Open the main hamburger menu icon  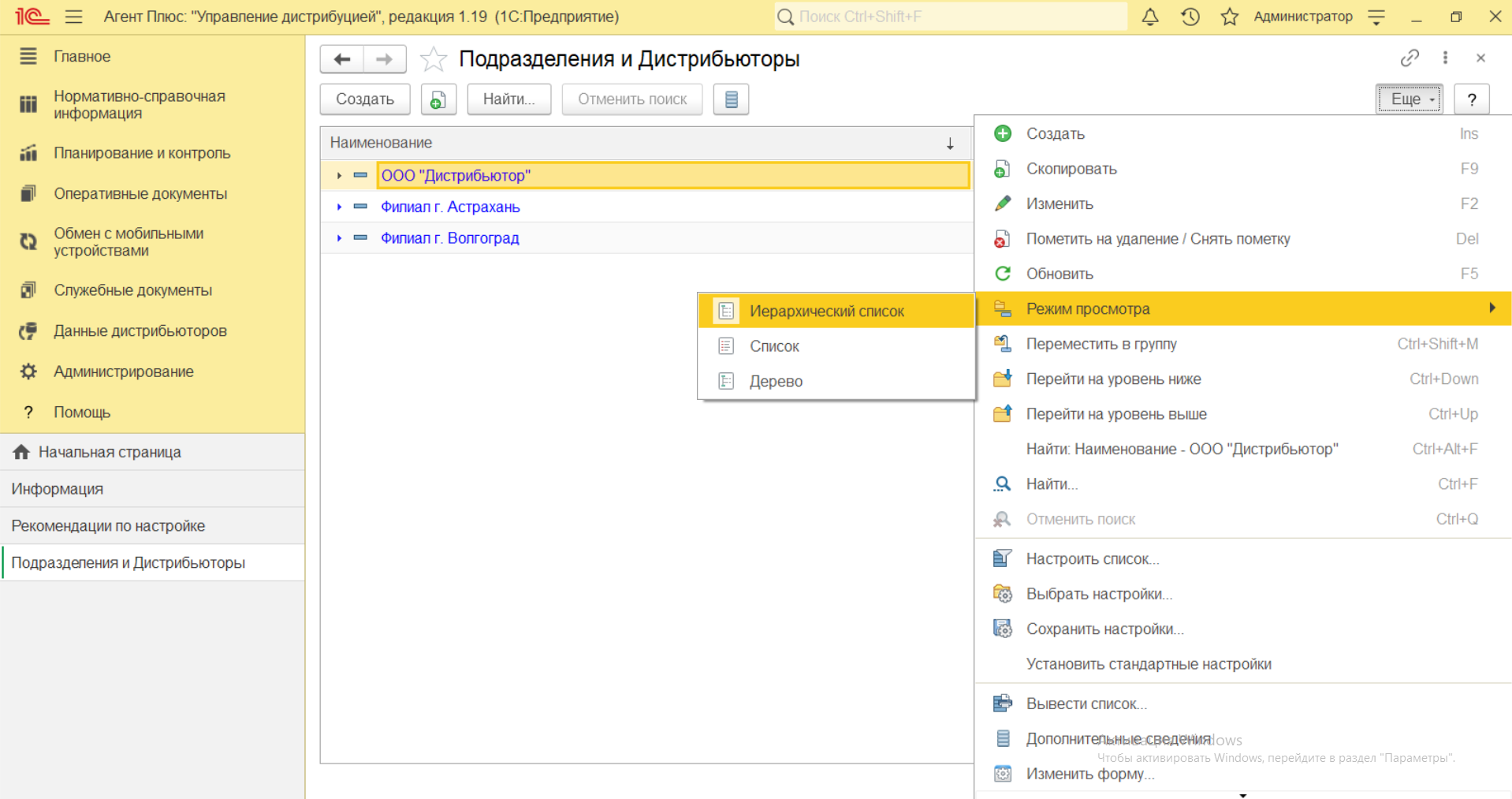pyautogui.click(x=73, y=17)
